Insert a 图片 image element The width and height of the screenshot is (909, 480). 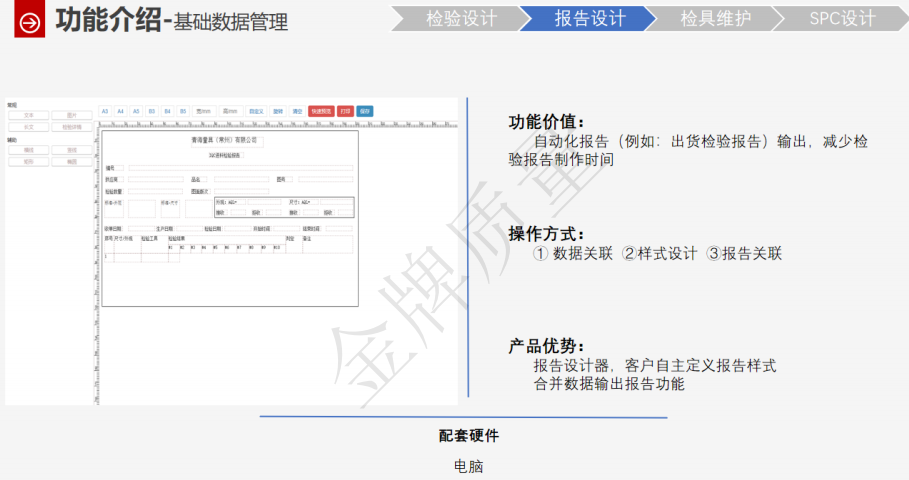click(71, 116)
